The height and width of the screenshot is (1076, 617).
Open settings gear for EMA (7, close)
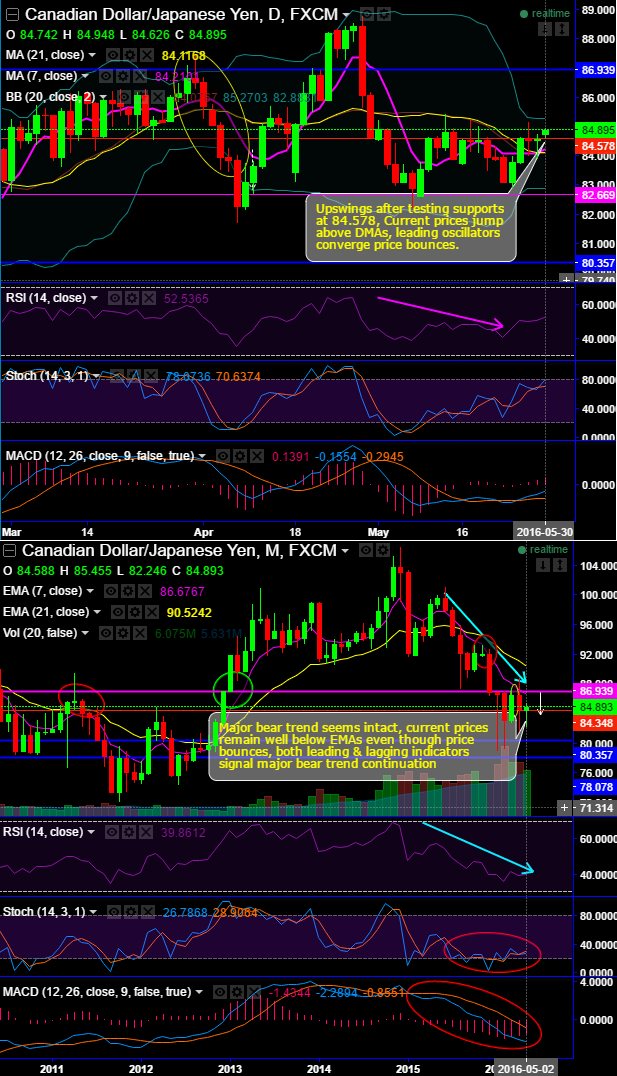(128, 591)
